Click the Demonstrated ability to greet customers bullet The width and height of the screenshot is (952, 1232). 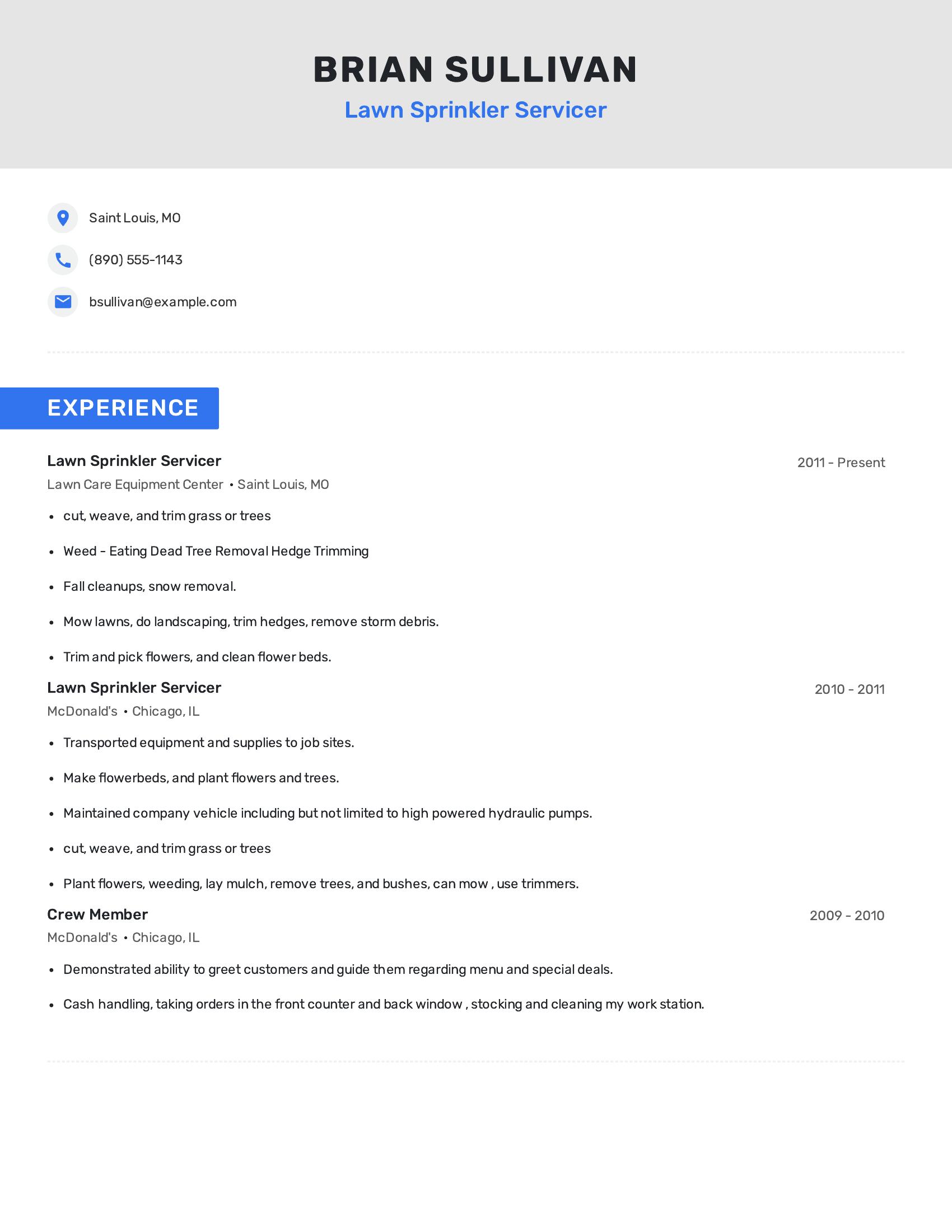(x=338, y=969)
